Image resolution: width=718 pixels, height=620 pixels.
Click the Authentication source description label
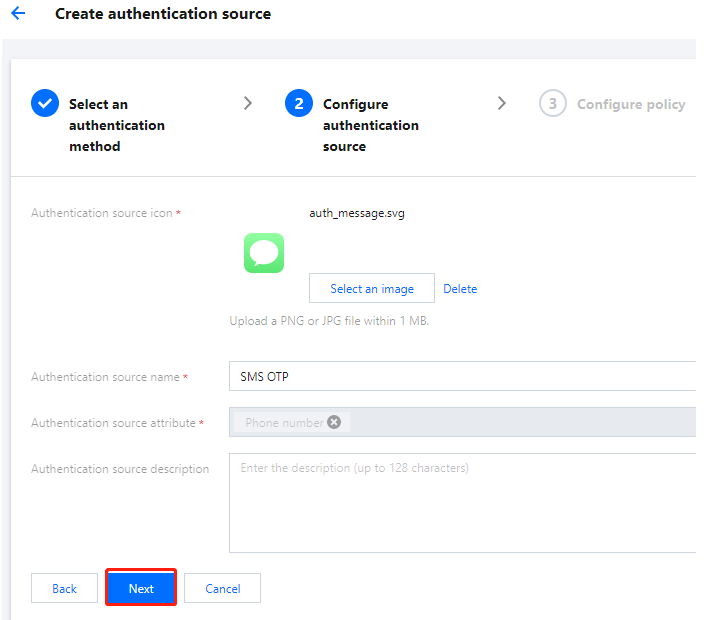[120, 469]
